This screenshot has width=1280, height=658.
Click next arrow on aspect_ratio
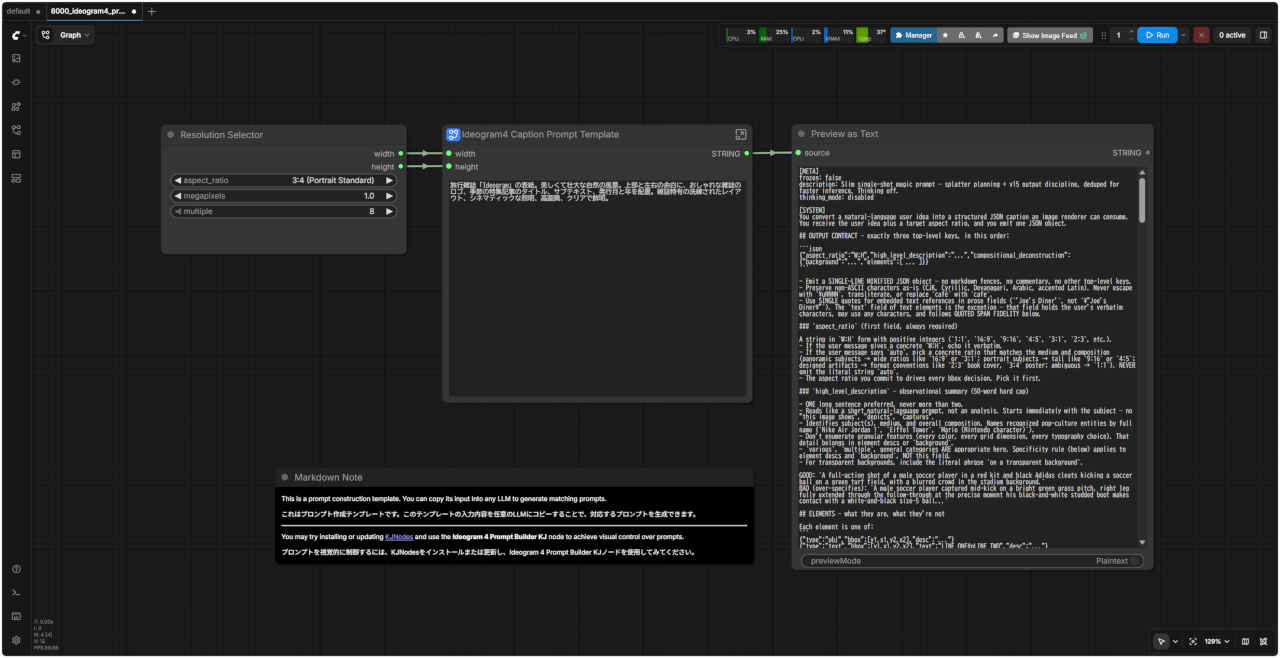click(x=390, y=181)
